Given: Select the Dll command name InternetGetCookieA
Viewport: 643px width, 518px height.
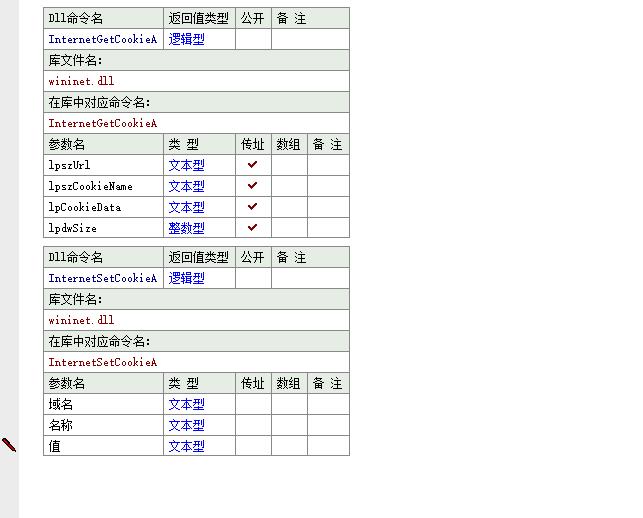Looking at the screenshot, I should pos(103,39).
